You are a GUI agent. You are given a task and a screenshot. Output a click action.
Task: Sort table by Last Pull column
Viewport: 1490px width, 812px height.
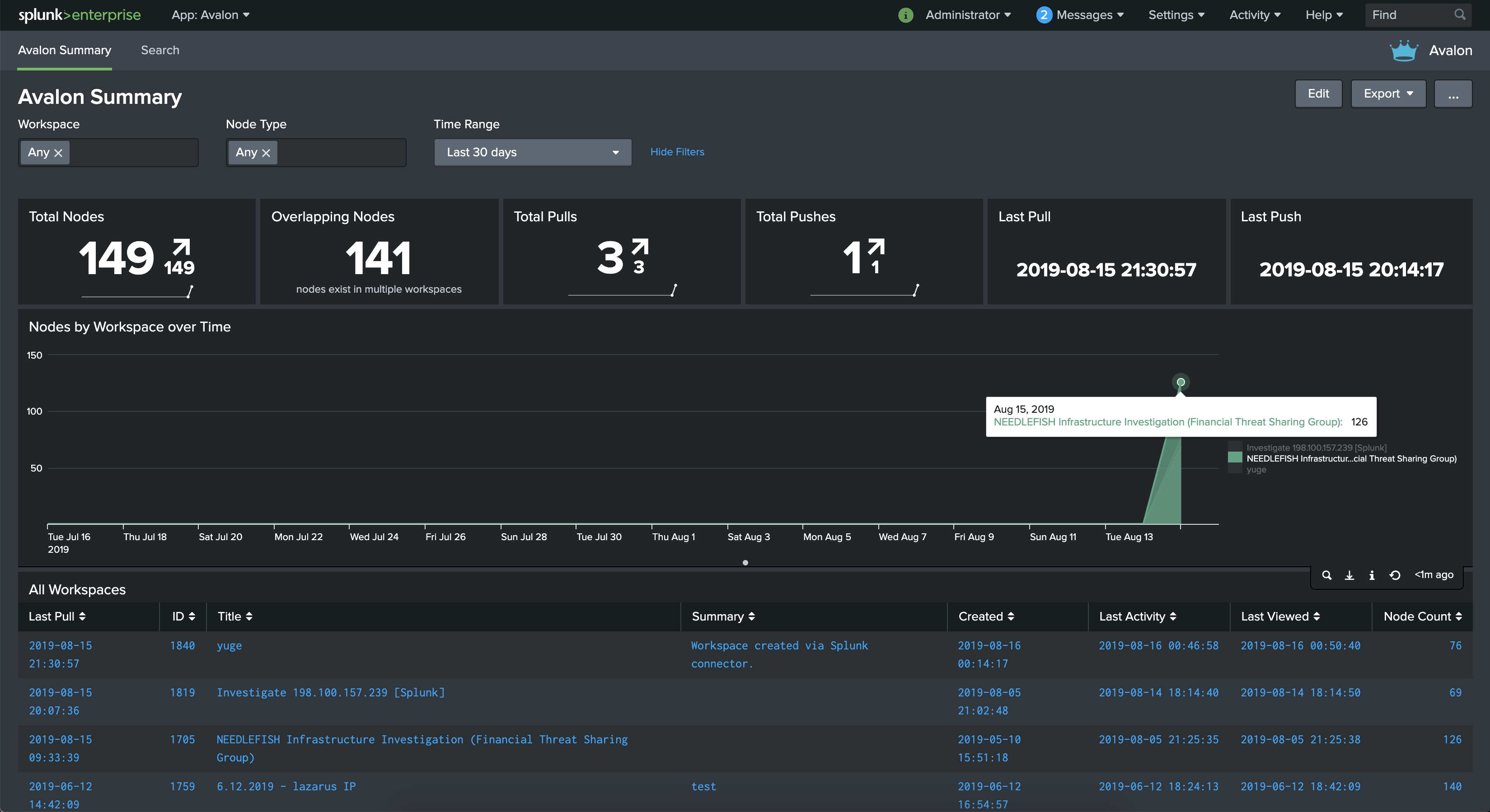click(x=57, y=616)
